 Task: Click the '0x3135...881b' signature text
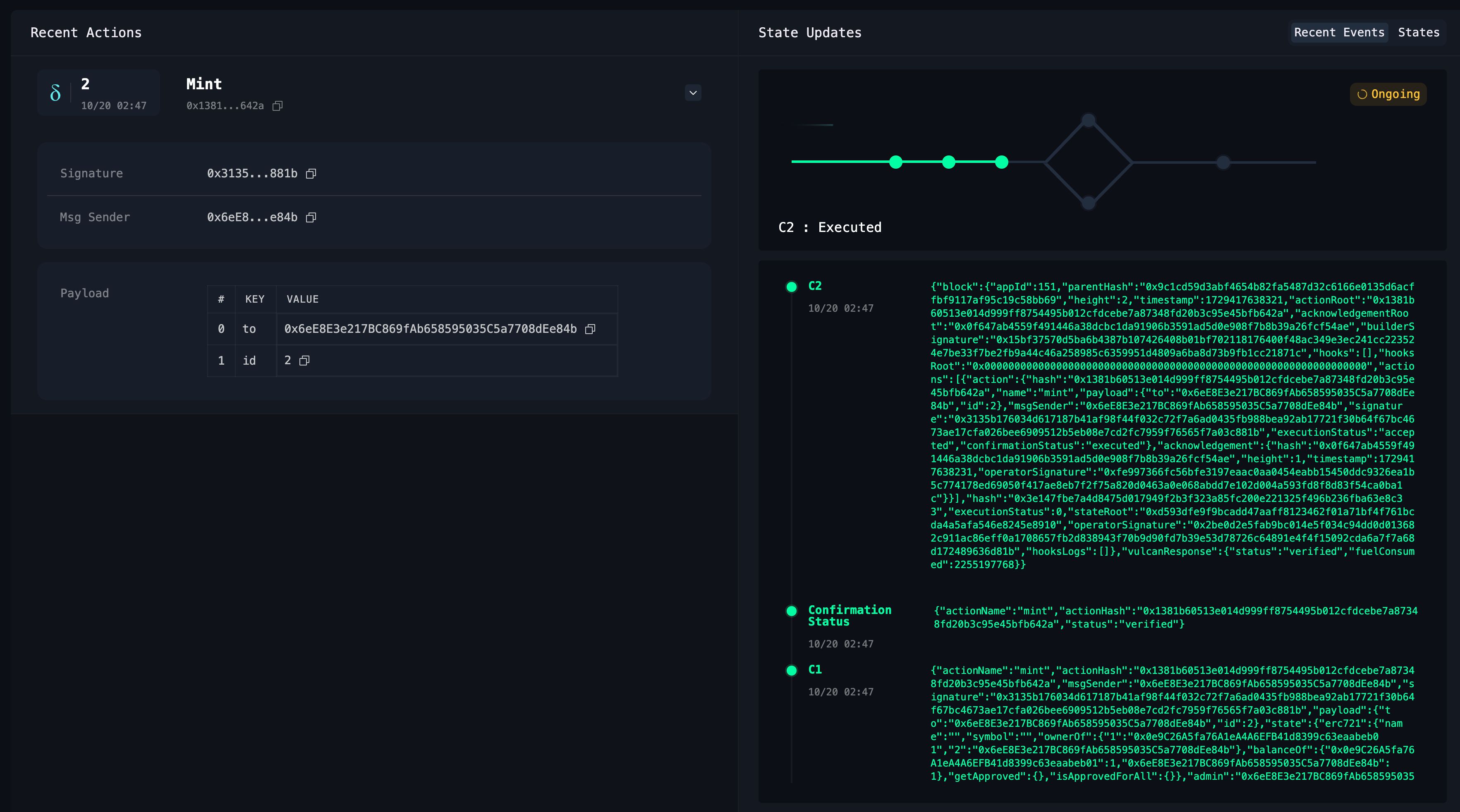[251, 173]
